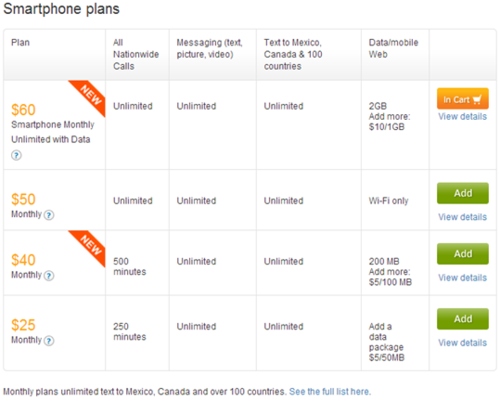Add the $25 Monthly plan
This screenshot has height=401, width=500.
click(x=463, y=319)
